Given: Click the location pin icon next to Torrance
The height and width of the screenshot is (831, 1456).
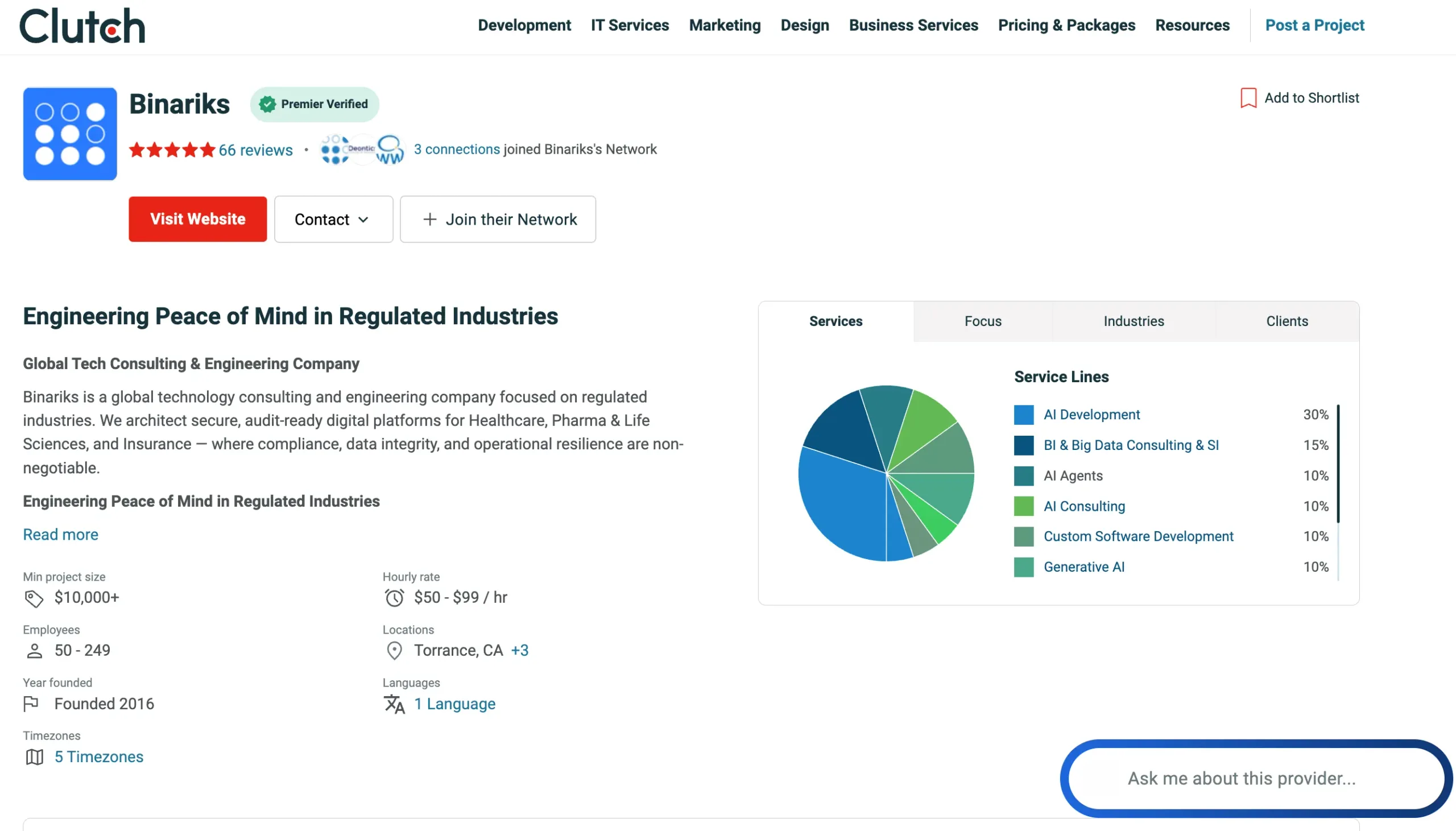Looking at the screenshot, I should click(x=394, y=650).
